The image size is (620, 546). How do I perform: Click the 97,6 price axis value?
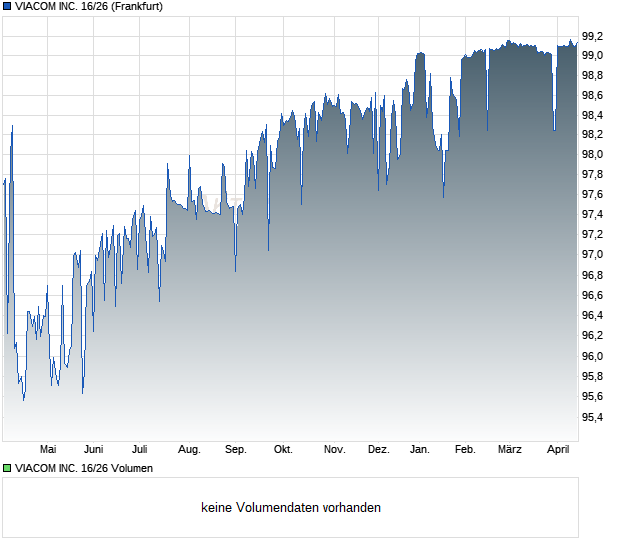pos(593,195)
